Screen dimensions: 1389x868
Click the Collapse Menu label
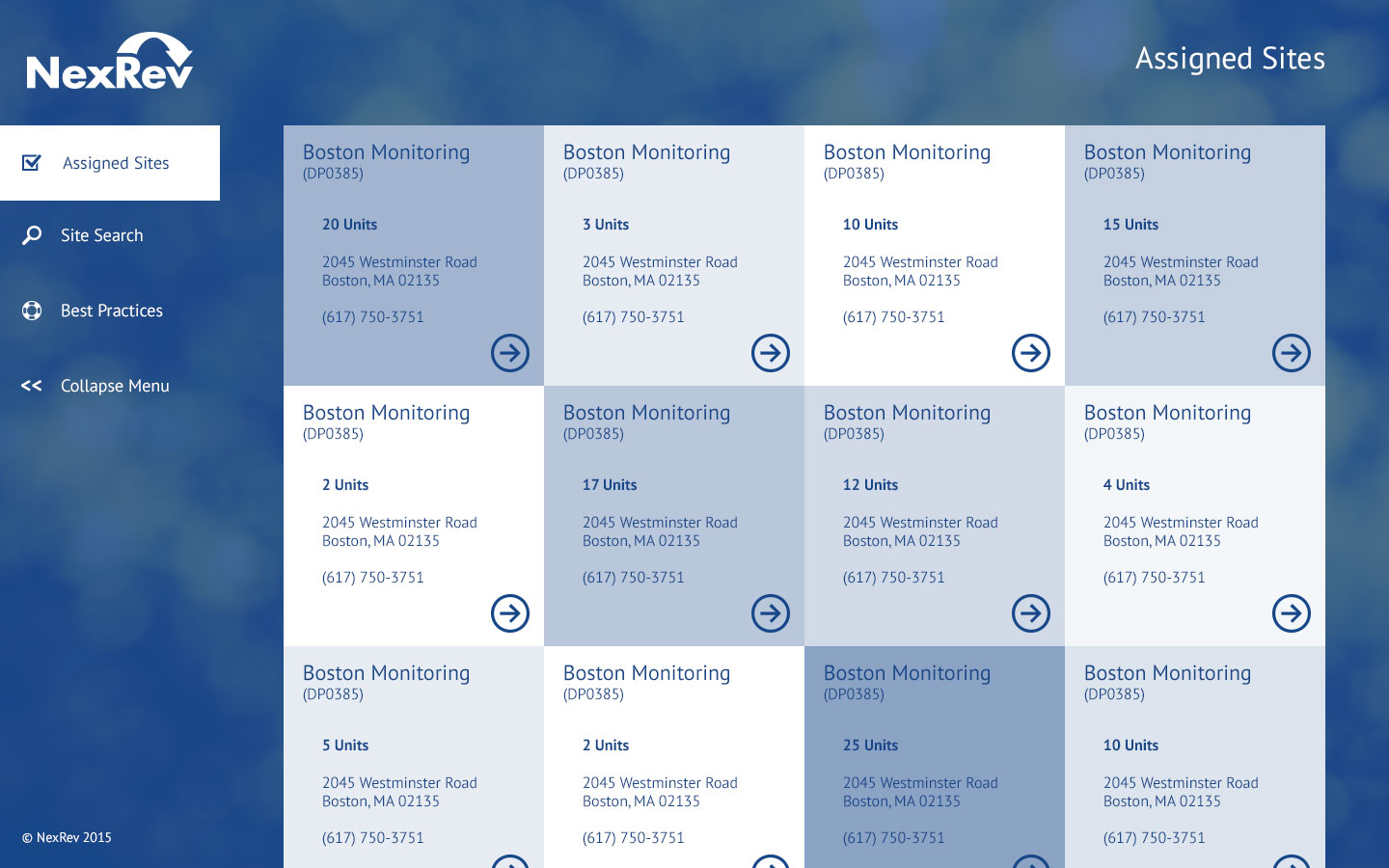pyautogui.click(x=115, y=386)
